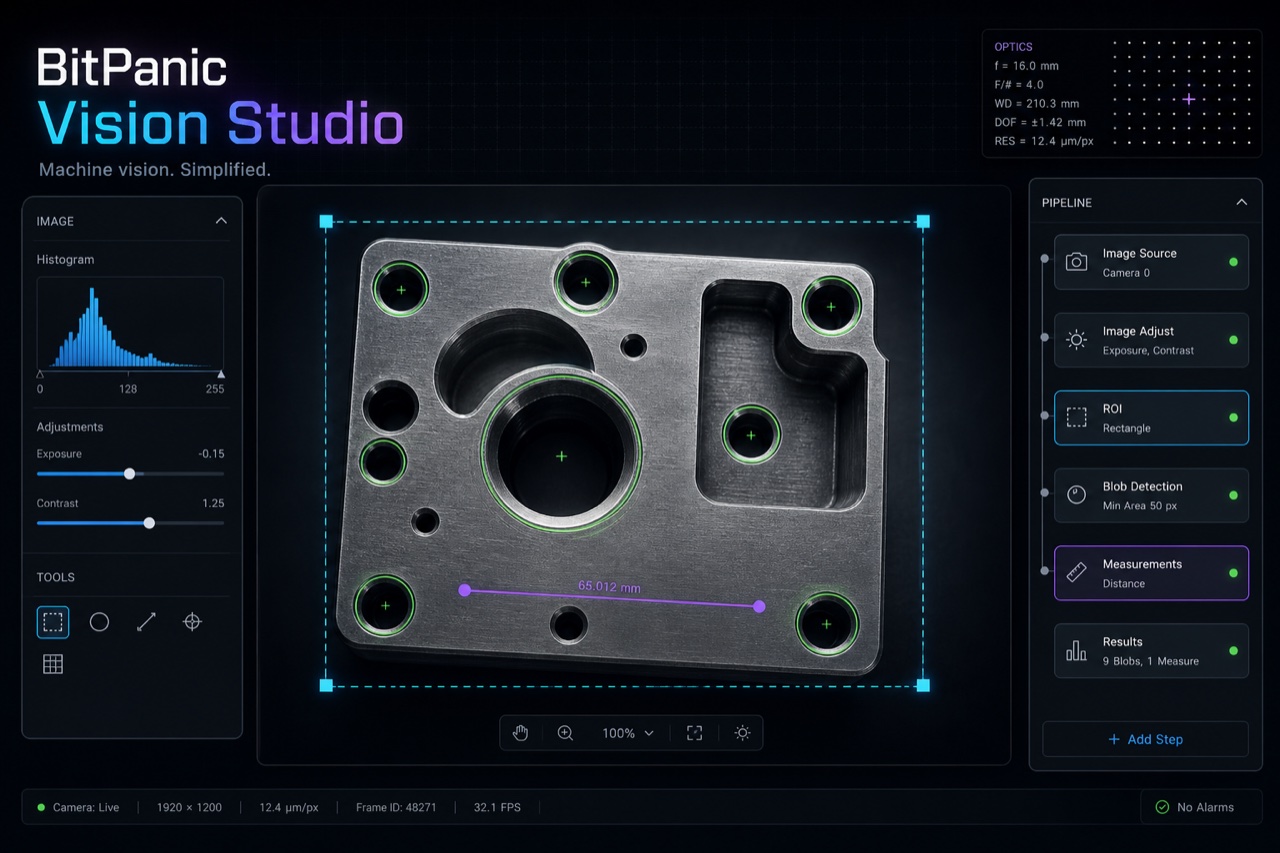Click the large center hole blob marker
This screenshot has width=1280, height=853.
tap(561, 456)
